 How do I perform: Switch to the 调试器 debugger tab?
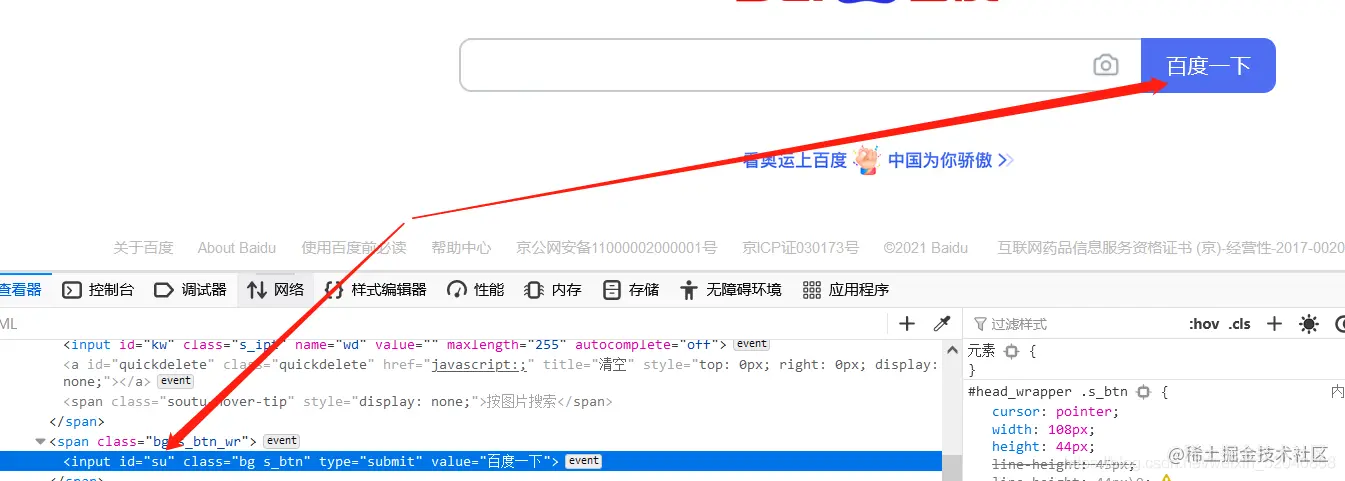[190, 290]
